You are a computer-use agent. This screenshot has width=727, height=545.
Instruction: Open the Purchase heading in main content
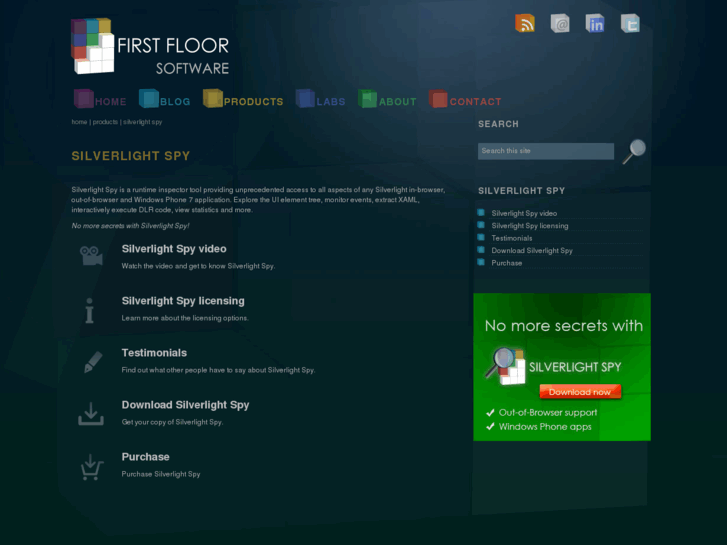point(146,457)
